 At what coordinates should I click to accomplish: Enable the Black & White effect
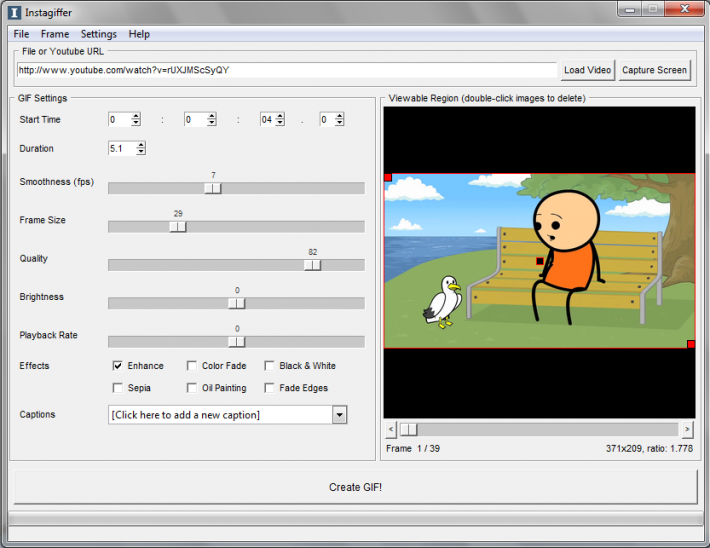[x=269, y=365]
